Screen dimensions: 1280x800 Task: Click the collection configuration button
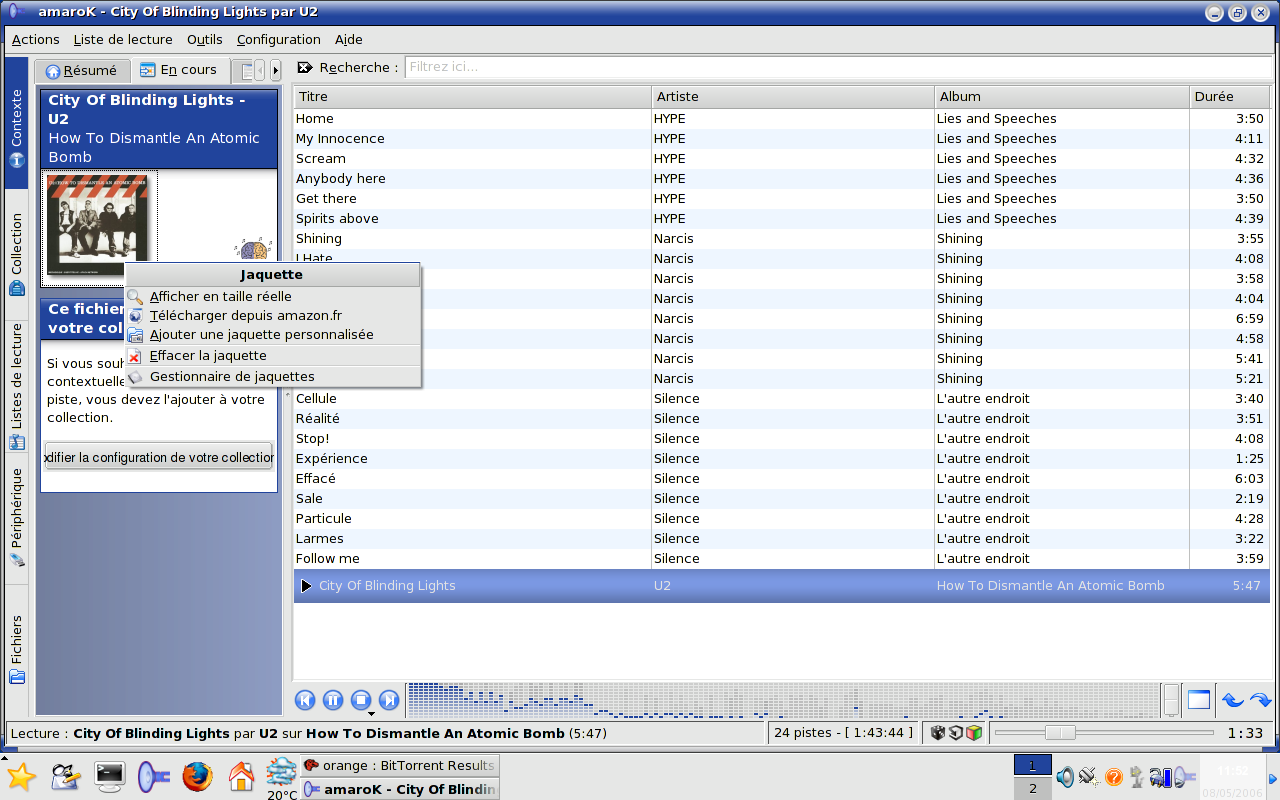(159, 457)
